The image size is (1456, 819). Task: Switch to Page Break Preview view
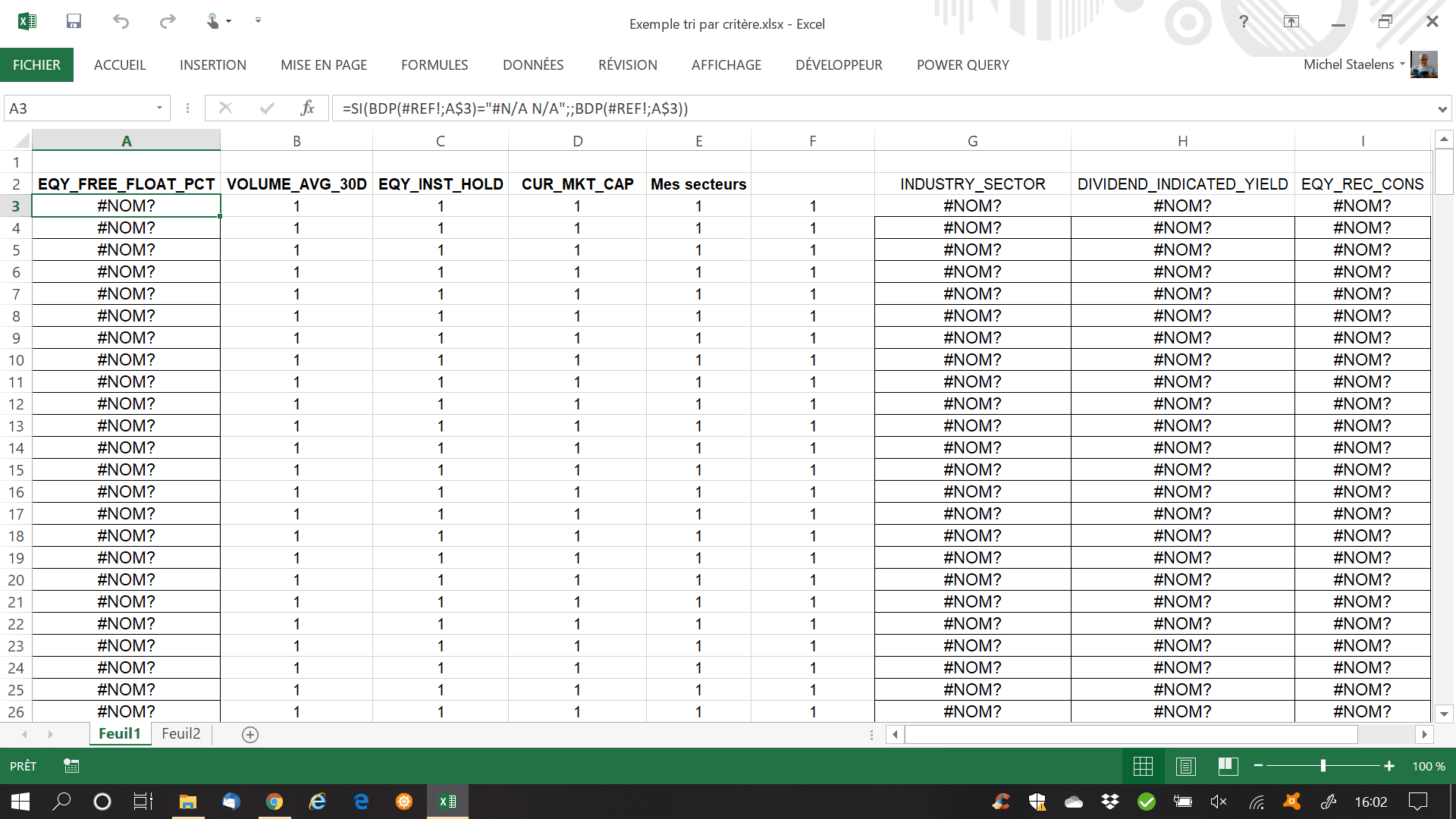coord(1228,766)
